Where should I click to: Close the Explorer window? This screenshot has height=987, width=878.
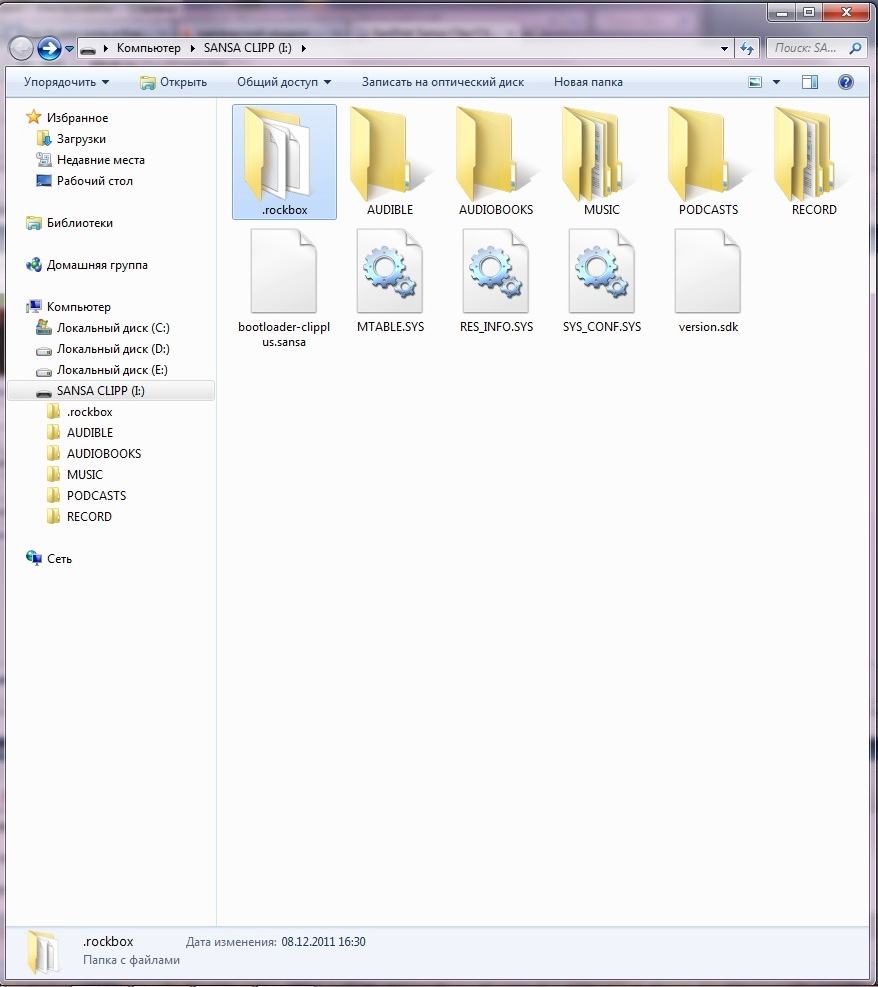(x=846, y=12)
